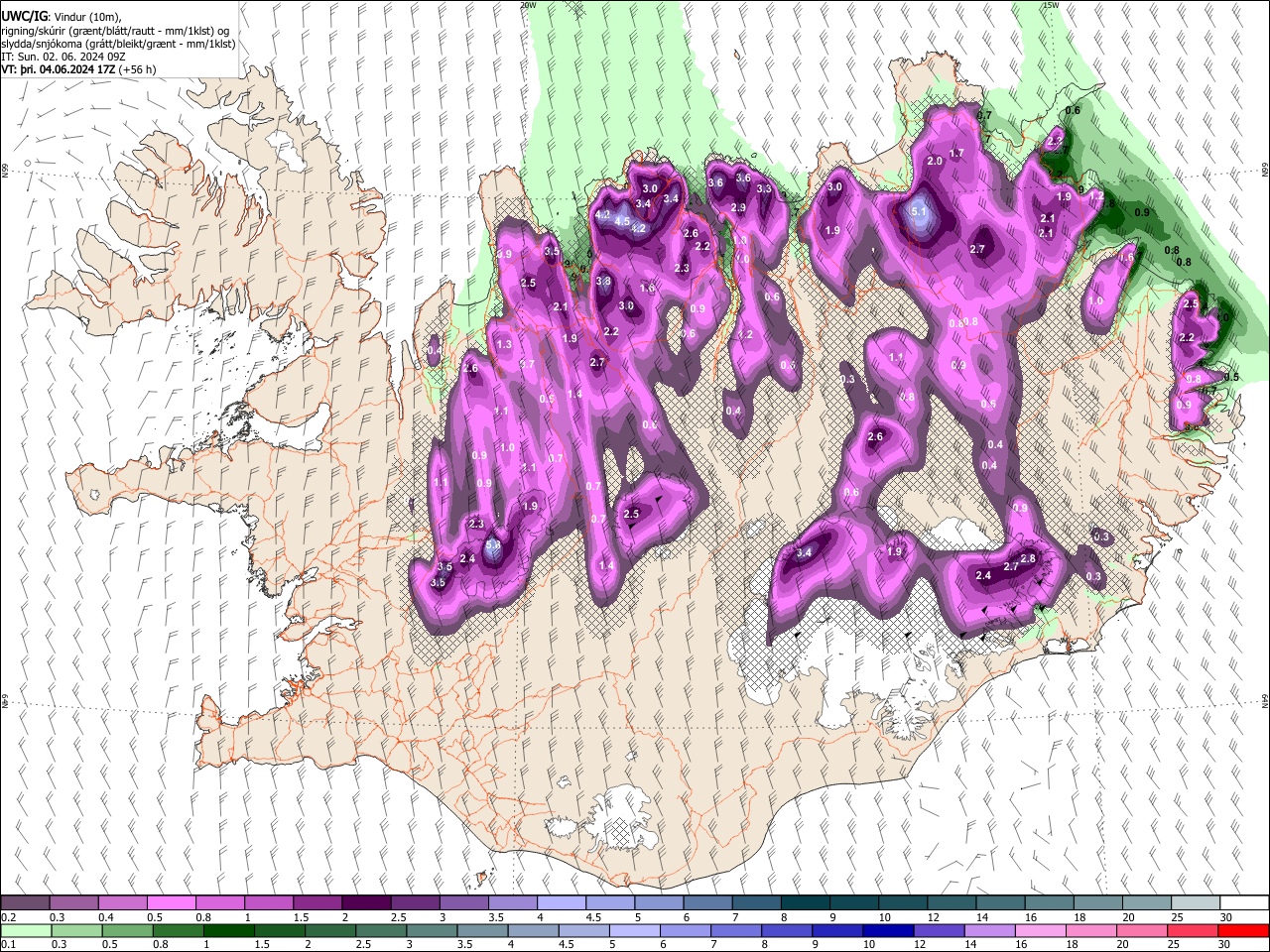
Task: Select the bright red 30 swatch, lower row
Action: (x=1242, y=930)
